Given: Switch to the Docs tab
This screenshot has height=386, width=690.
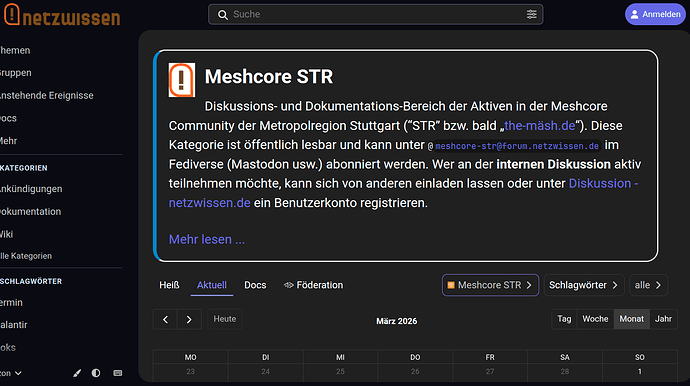Looking at the screenshot, I should tap(255, 285).
